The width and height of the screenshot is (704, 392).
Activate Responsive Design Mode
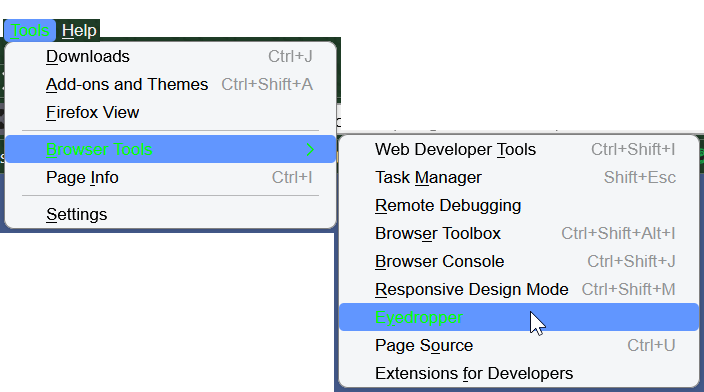519,290
